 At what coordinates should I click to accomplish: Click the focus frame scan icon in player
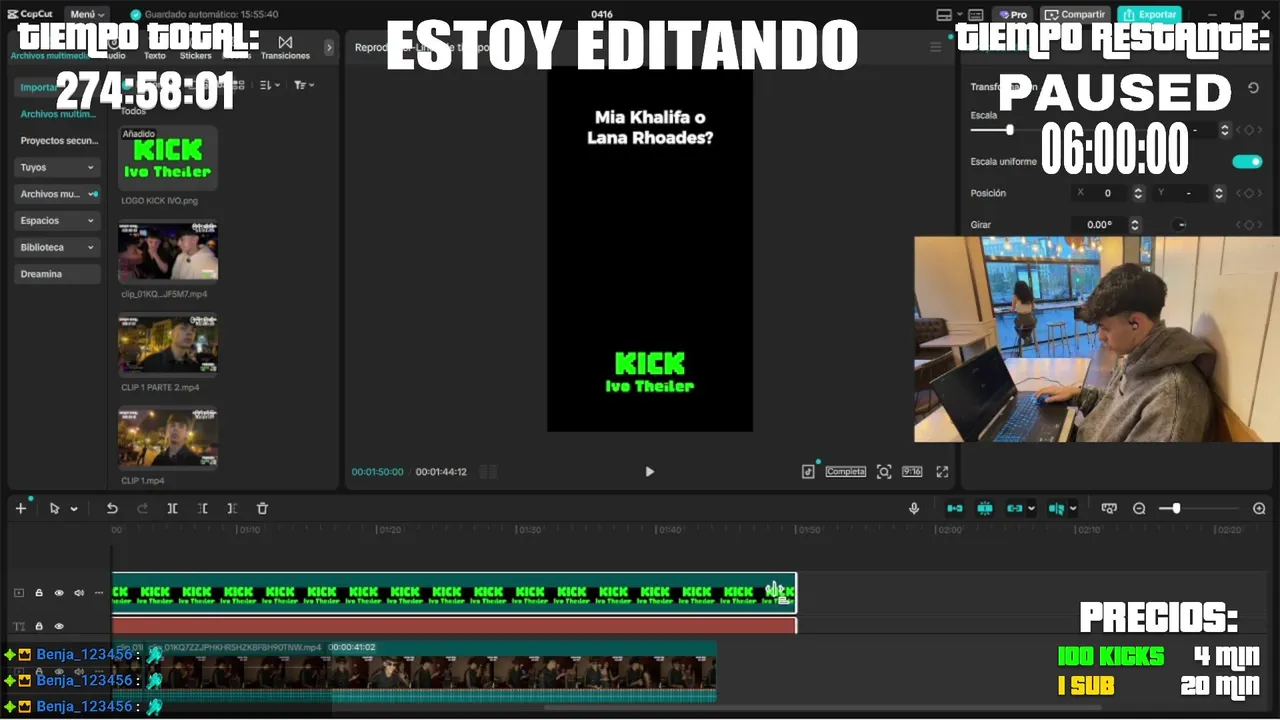(884, 472)
